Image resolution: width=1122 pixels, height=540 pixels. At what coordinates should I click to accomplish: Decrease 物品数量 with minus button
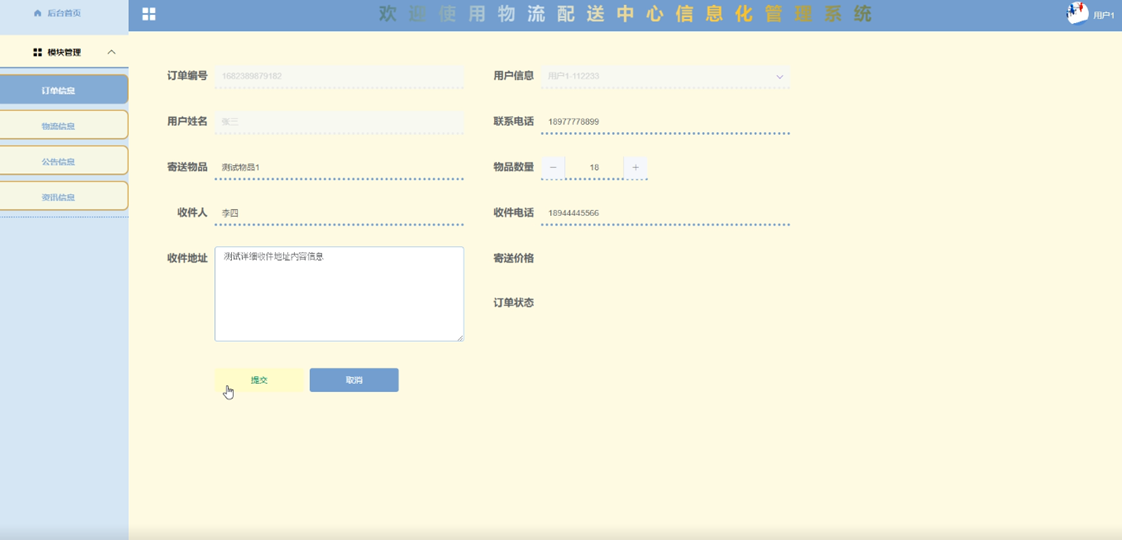[553, 167]
